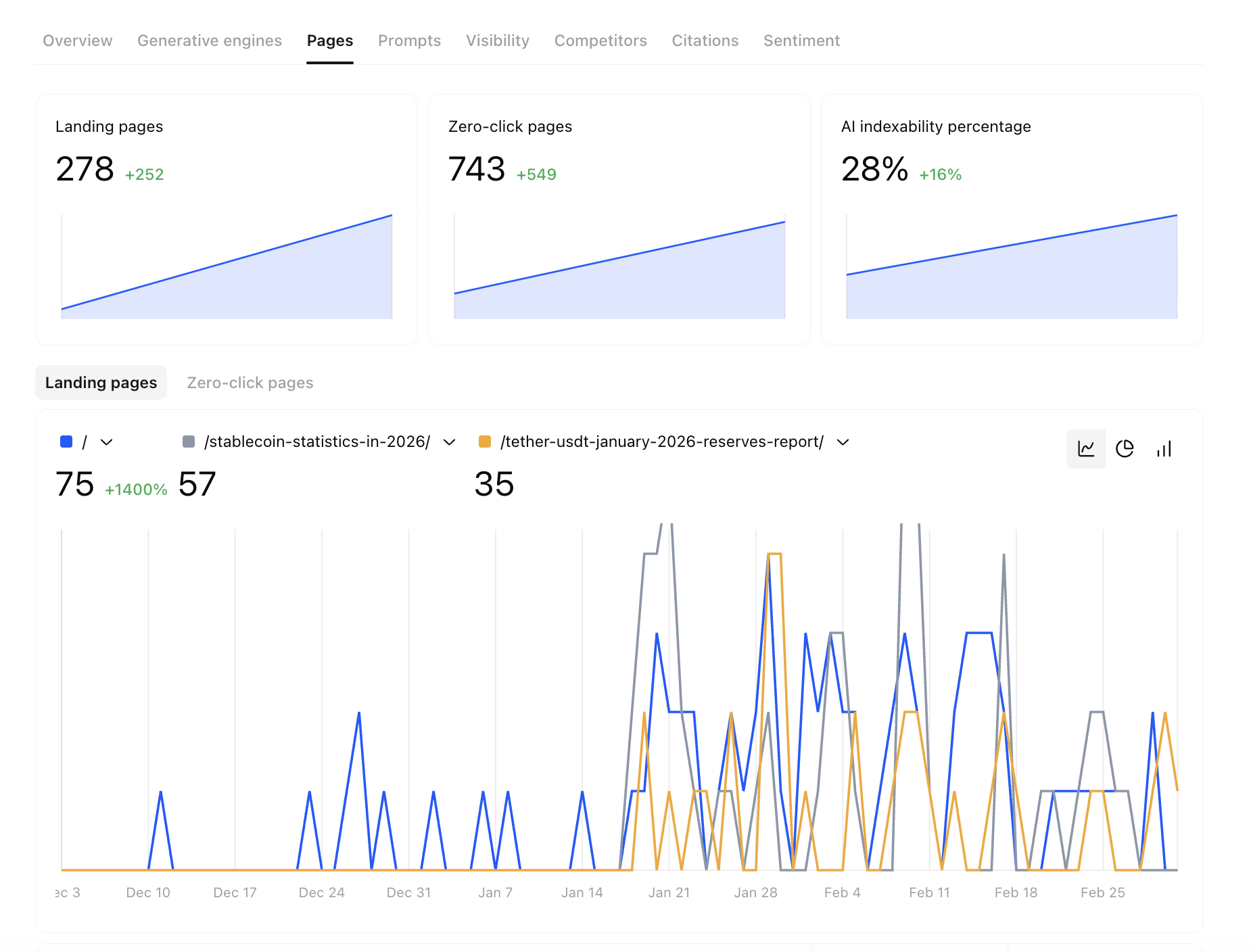Switch to line chart view
The width and height of the screenshot is (1251, 952).
[x=1086, y=449]
